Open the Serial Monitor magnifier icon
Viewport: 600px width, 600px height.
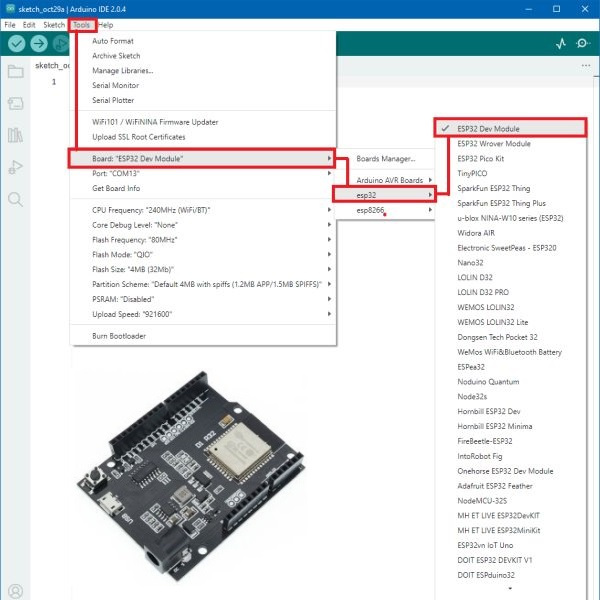[x=583, y=43]
